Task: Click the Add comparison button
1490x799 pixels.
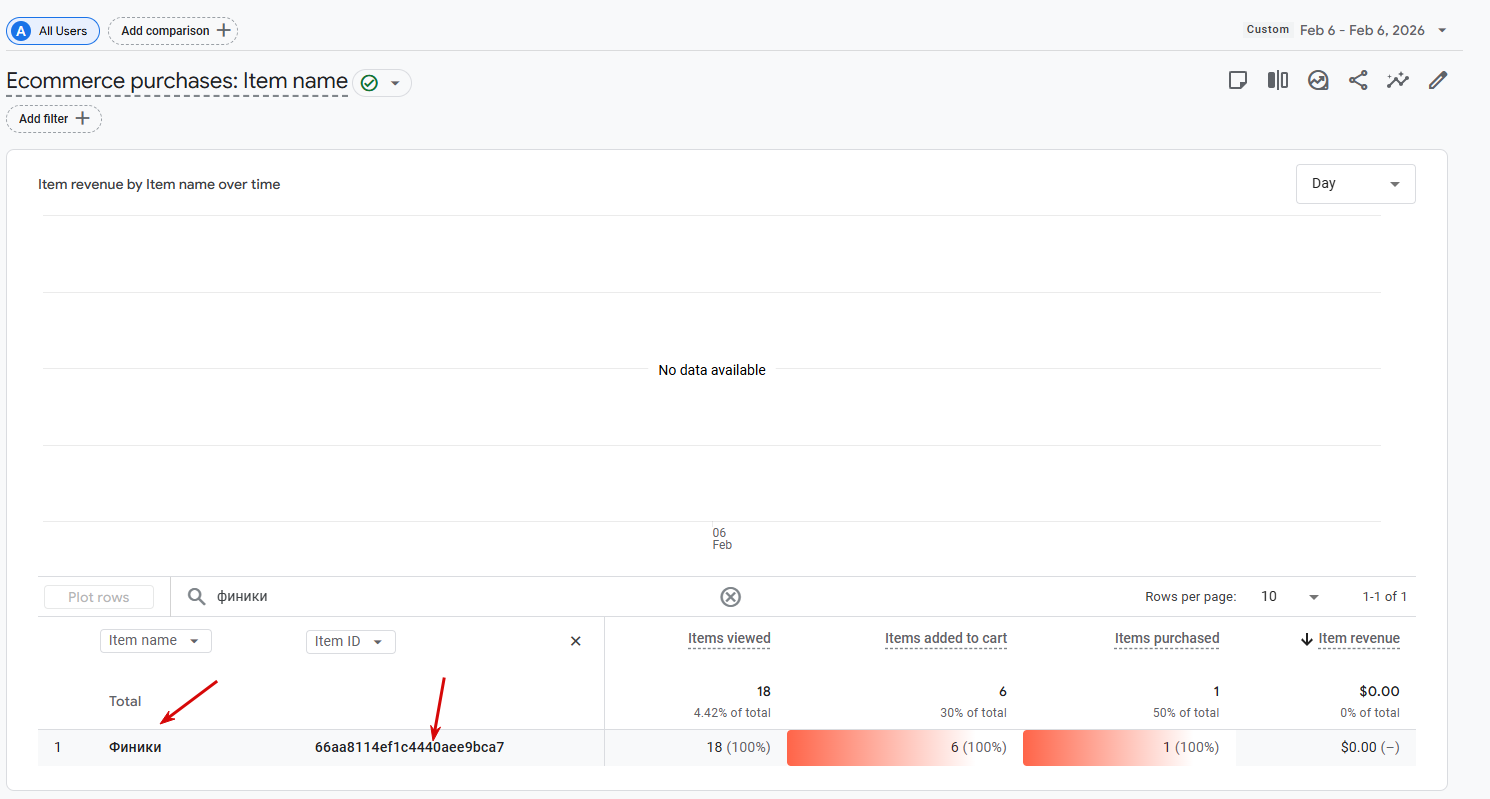Action: [x=173, y=31]
